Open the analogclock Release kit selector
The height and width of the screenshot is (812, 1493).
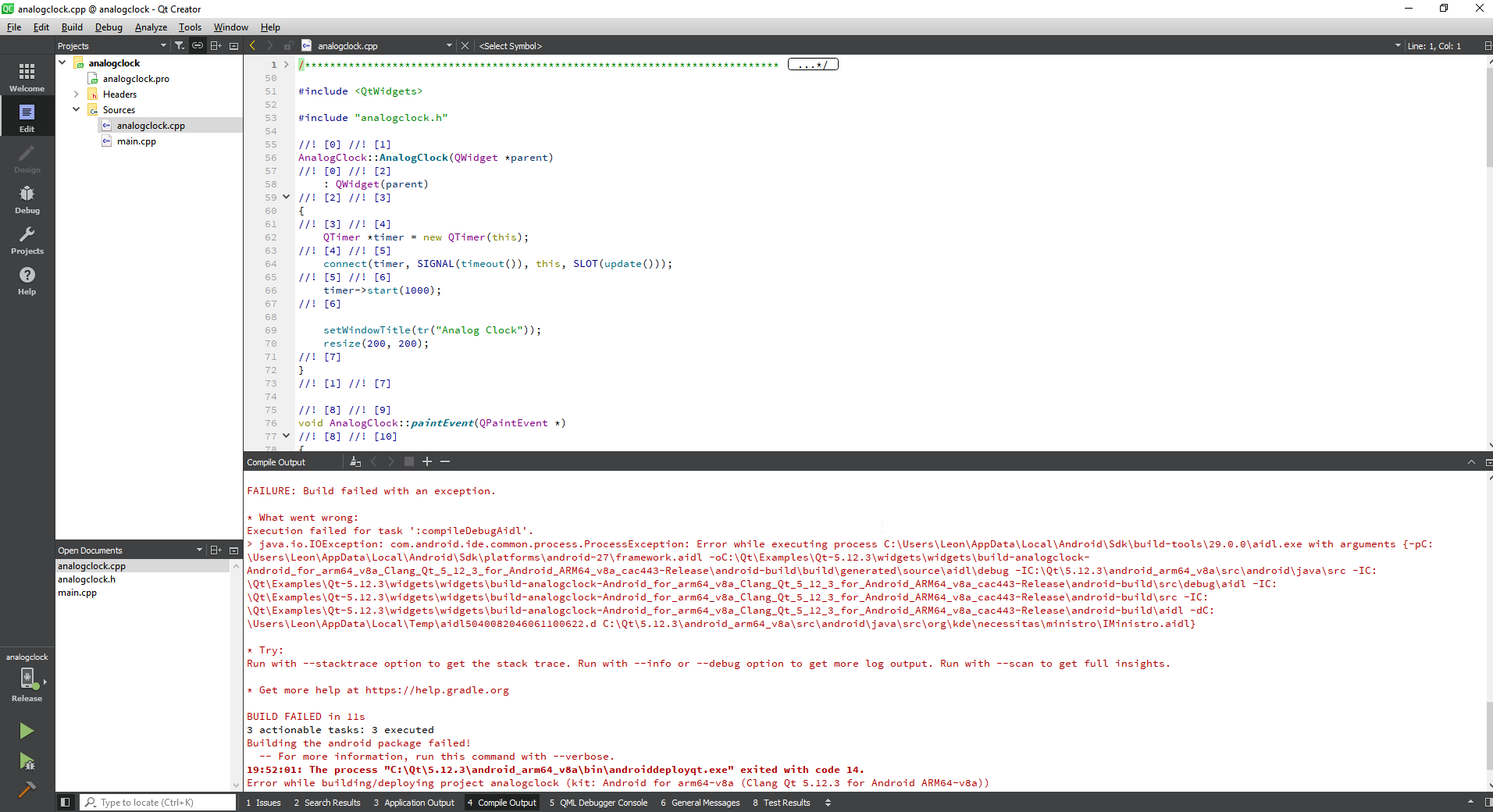(x=27, y=678)
